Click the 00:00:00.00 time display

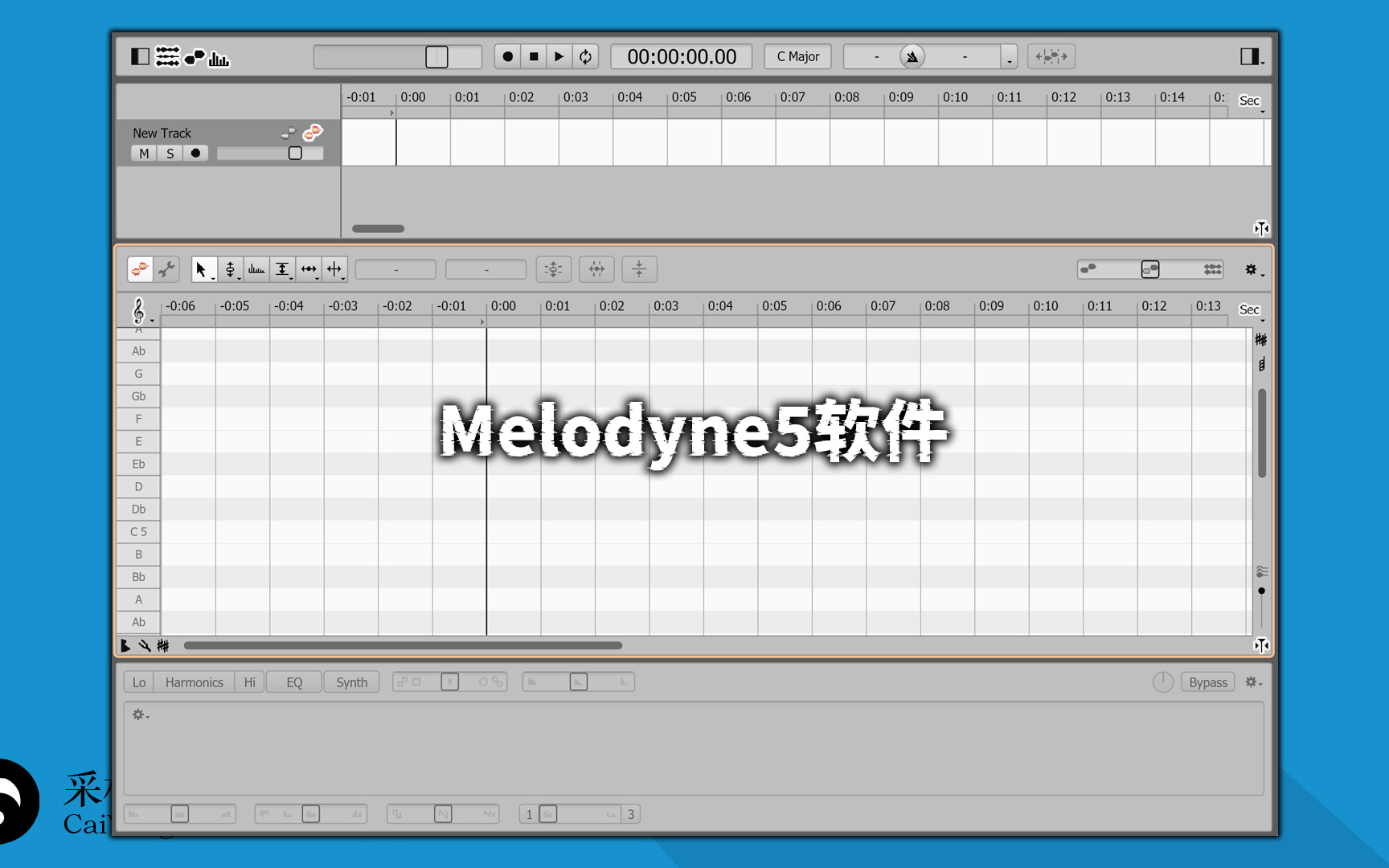coord(682,56)
